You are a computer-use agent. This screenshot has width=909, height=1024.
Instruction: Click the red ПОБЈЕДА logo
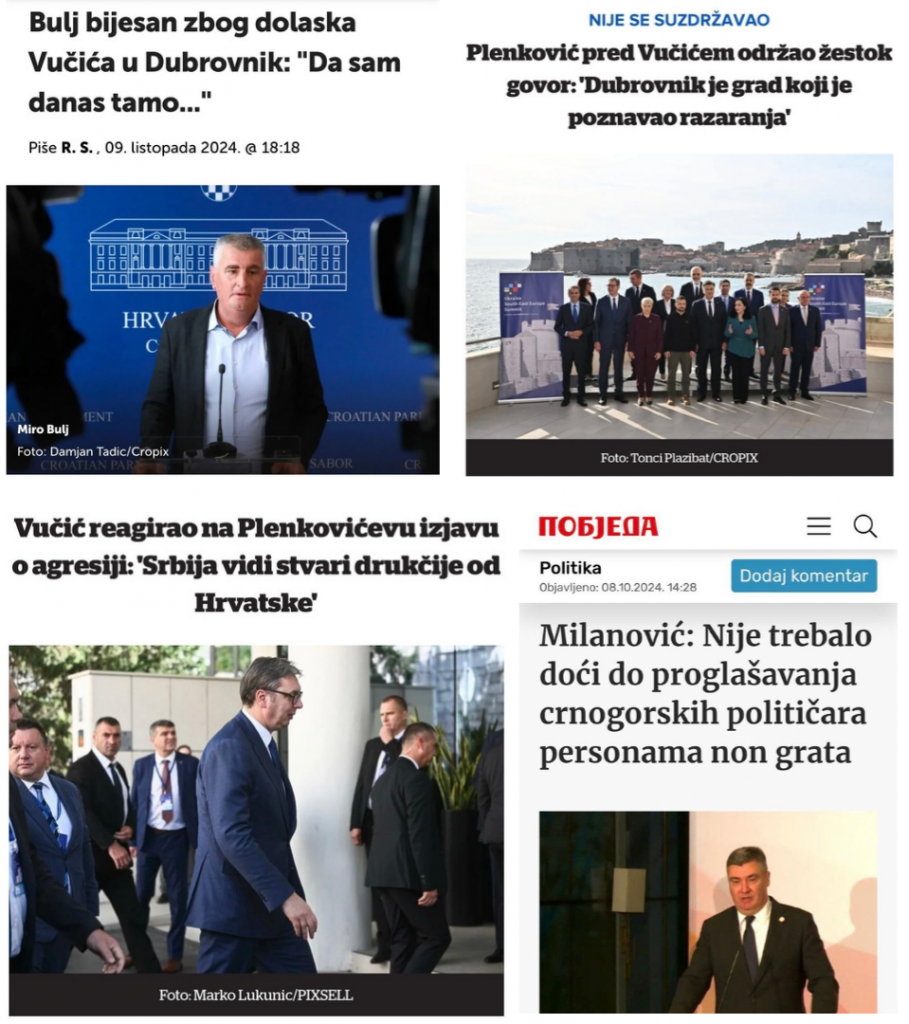[x=598, y=526]
